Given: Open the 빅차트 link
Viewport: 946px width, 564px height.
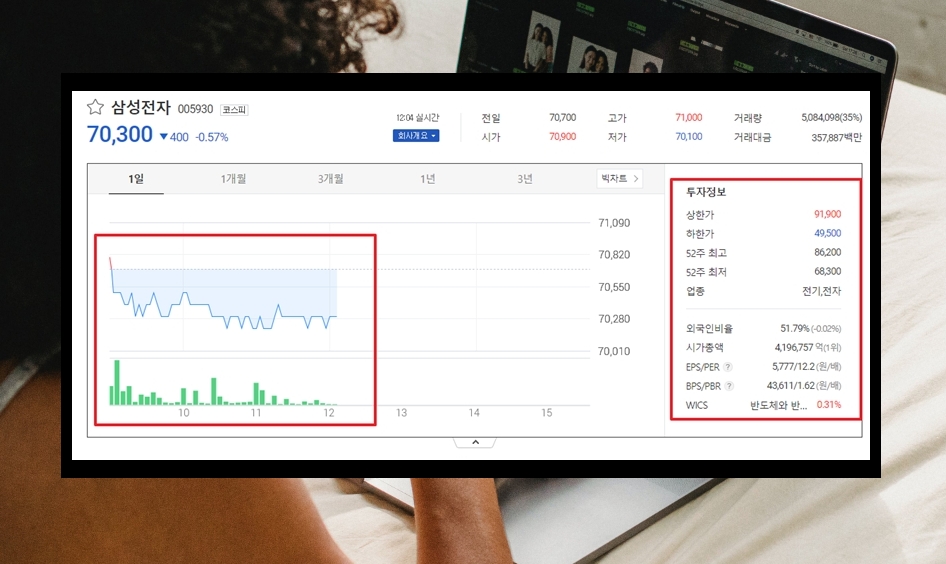Looking at the screenshot, I should click(x=620, y=179).
